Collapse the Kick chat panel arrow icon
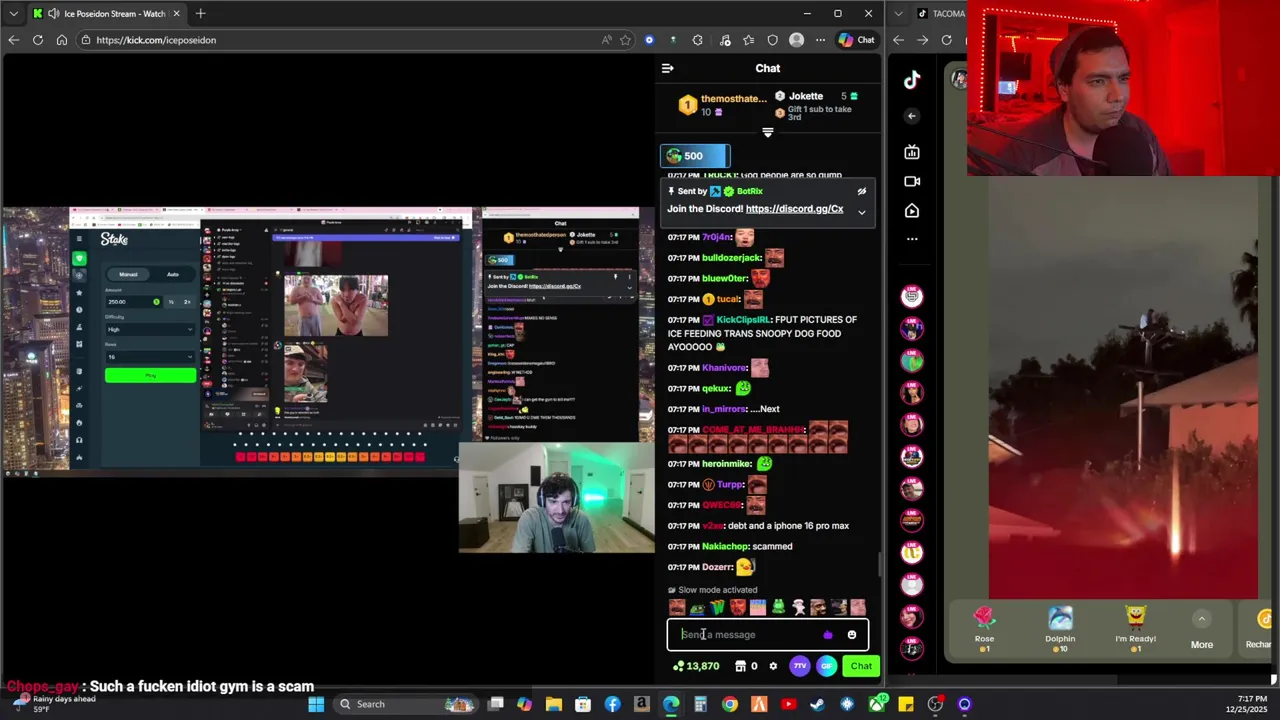1280x720 pixels. 667,68
